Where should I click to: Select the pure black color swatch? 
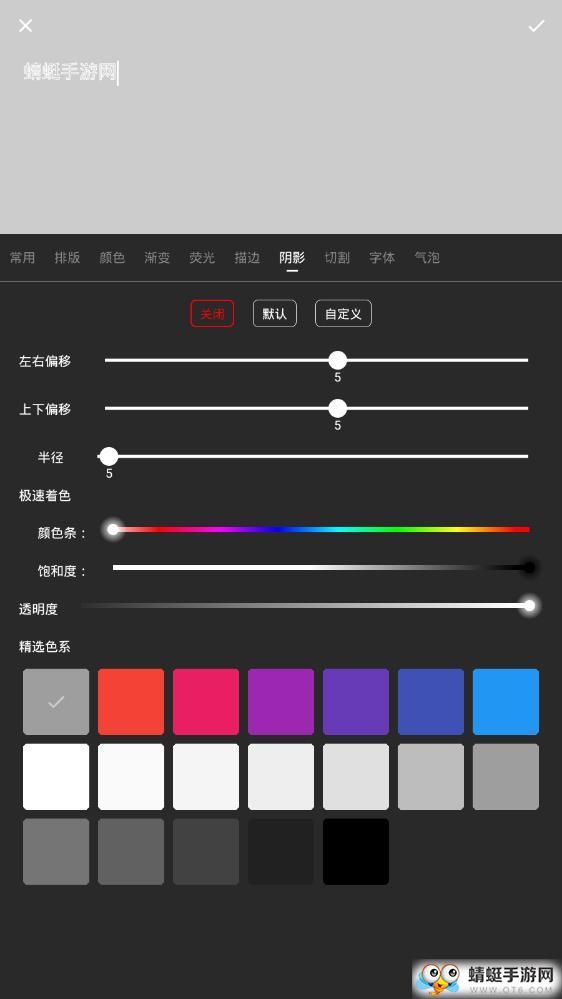point(356,852)
